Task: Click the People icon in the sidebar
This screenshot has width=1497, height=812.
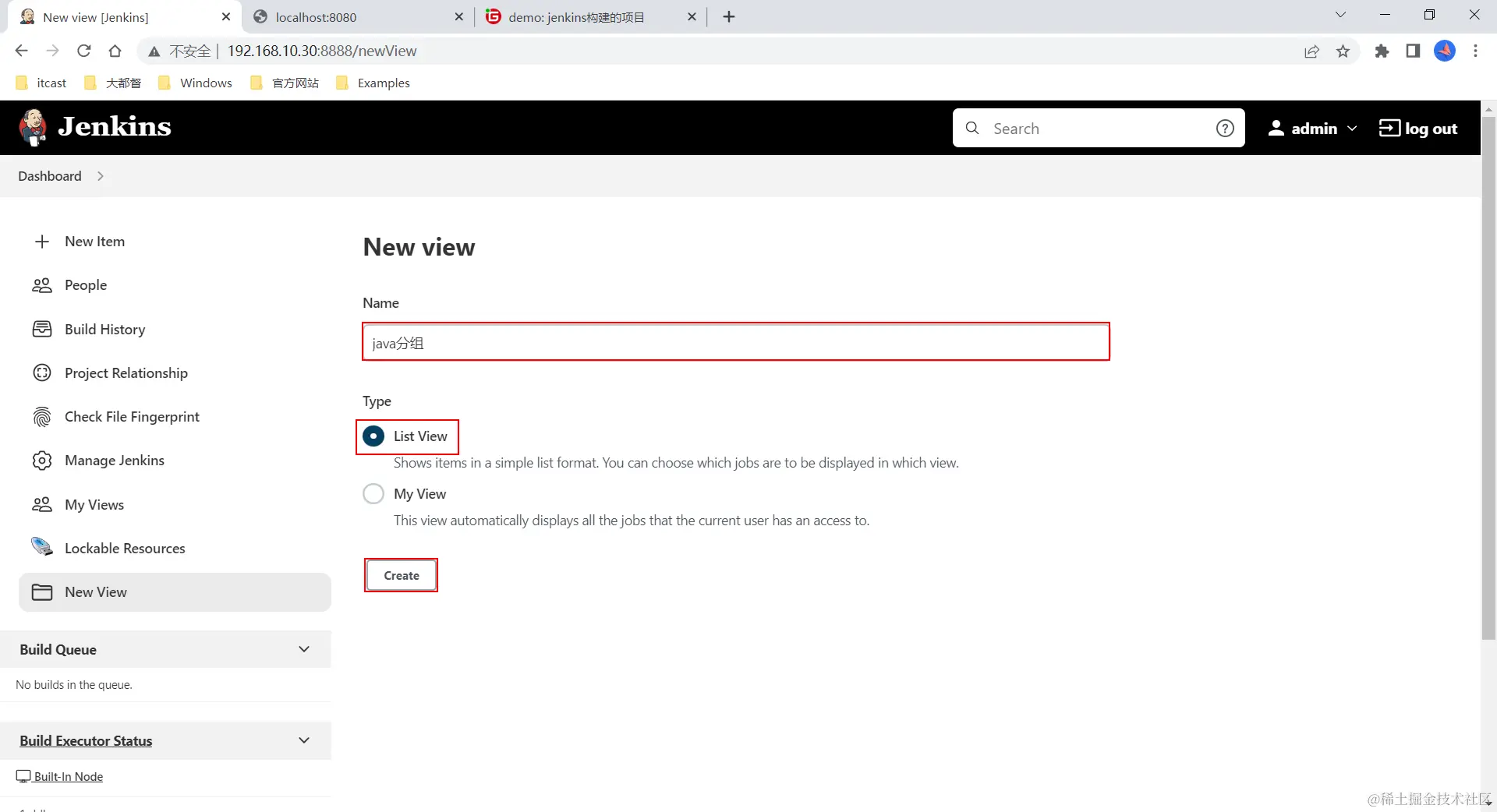Action: [x=42, y=285]
